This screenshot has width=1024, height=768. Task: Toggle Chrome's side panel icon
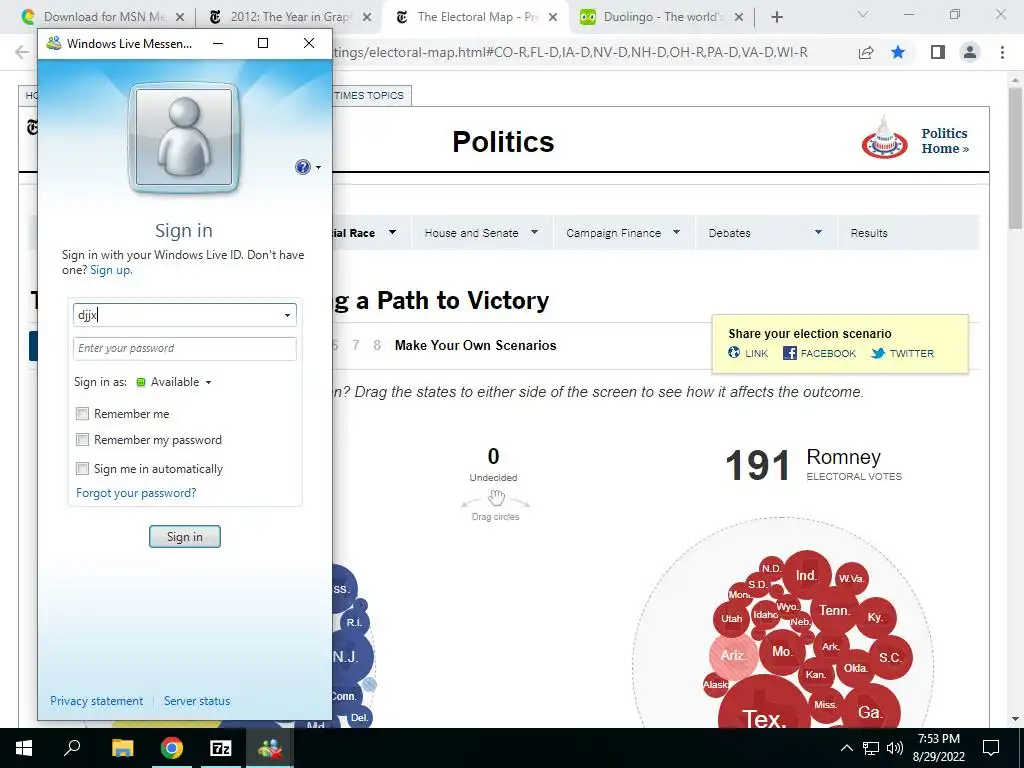938,52
